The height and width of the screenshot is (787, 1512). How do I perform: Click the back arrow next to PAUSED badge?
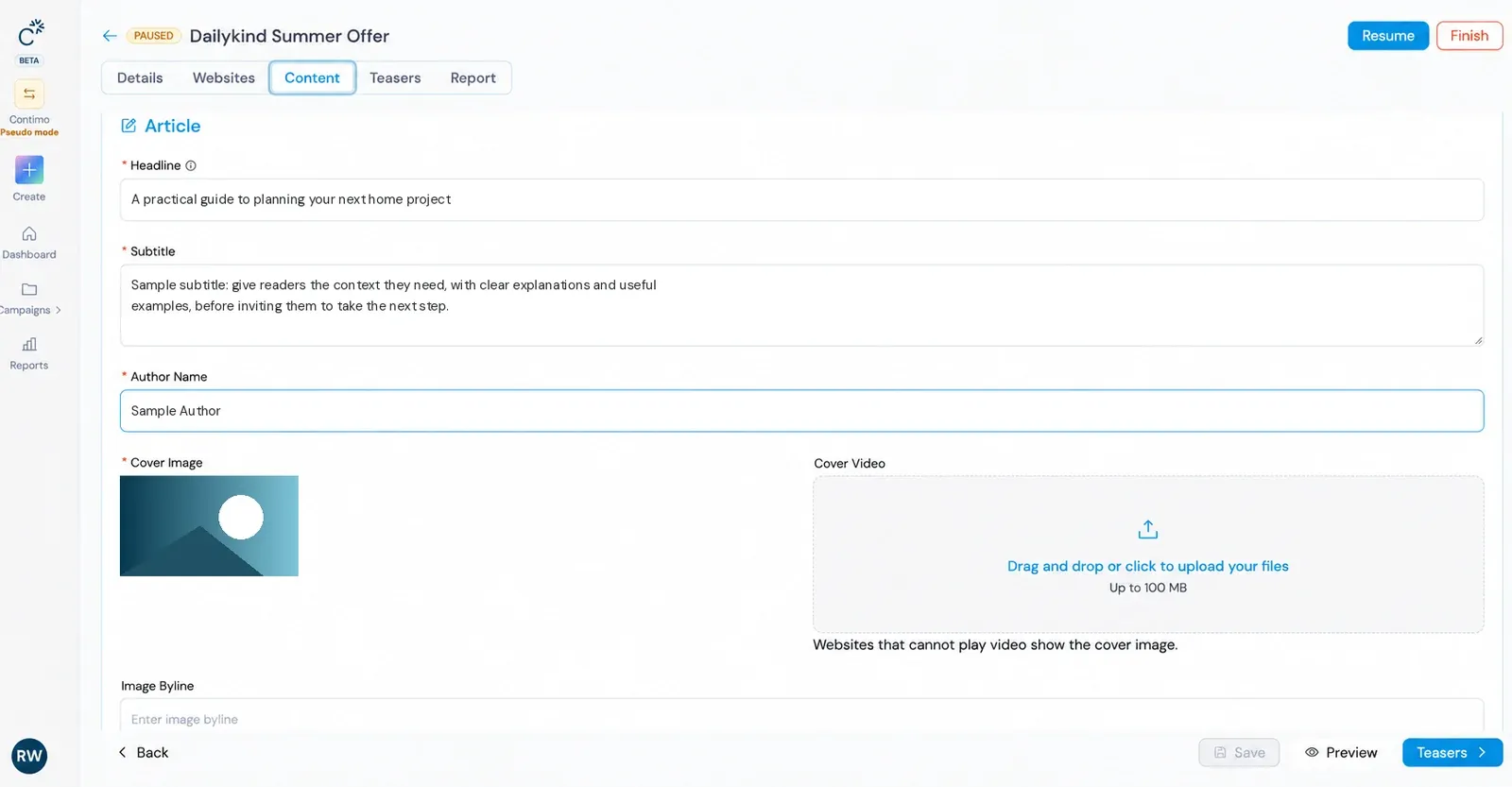tap(110, 36)
